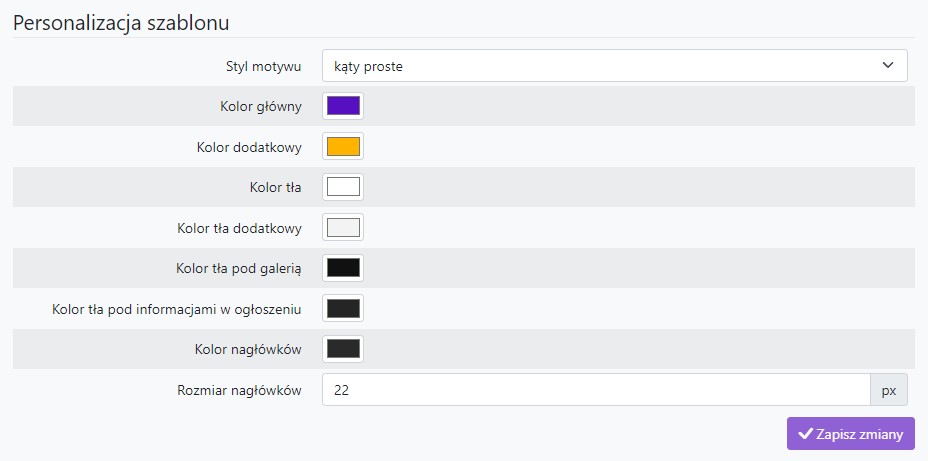Click the Styl motywu label
The image size is (928, 461).
pyautogui.click(x=263, y=66)
